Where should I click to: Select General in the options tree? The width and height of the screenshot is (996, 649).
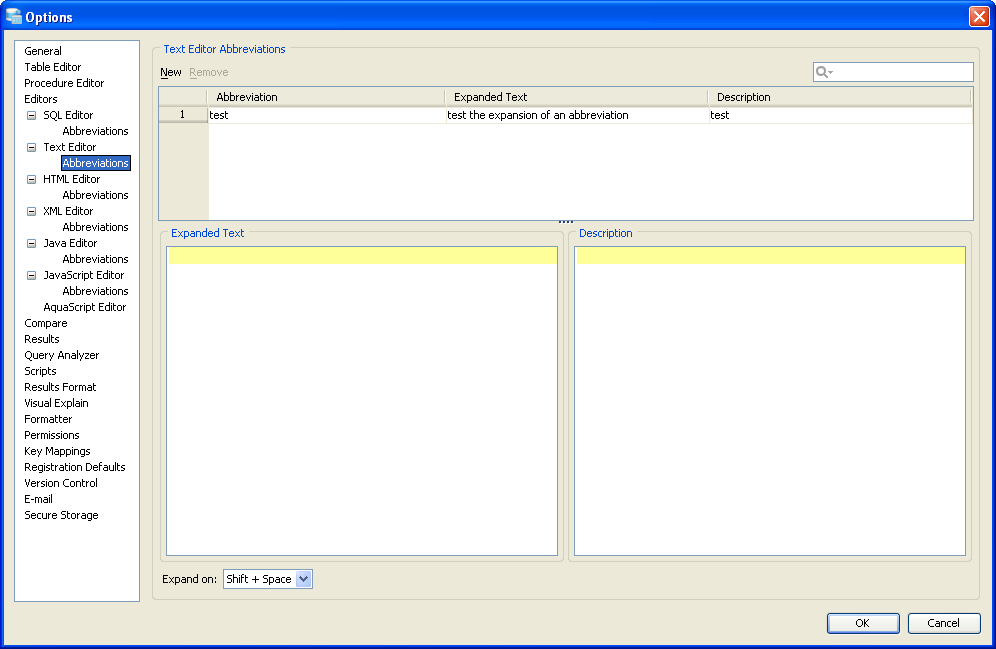coord(43,51)
